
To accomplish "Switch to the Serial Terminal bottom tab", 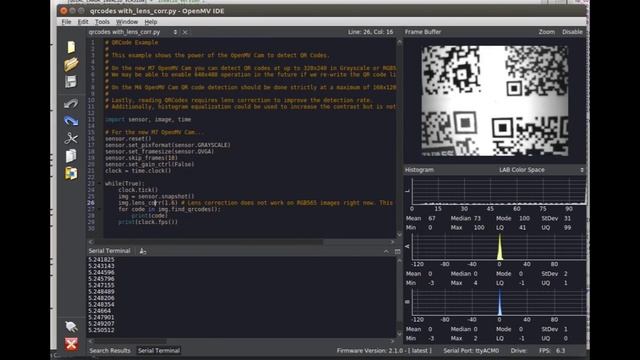I will pyautogui.click(x=159, y=350).
